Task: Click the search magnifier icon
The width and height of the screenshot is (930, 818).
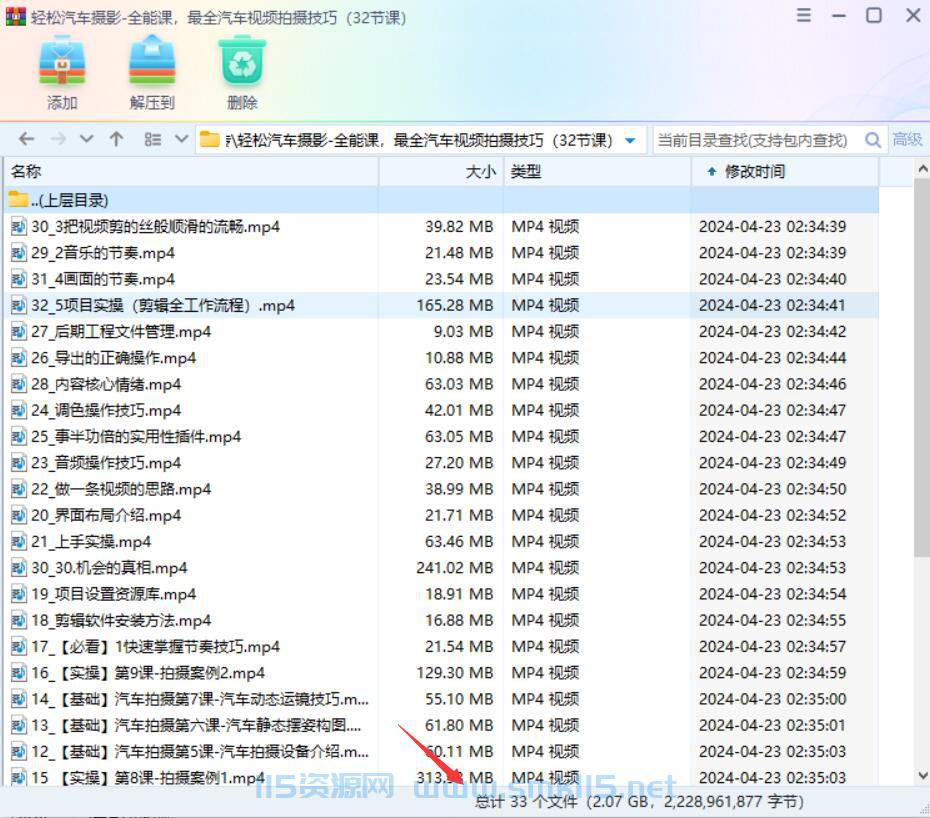Action: (x=873, y=139)
